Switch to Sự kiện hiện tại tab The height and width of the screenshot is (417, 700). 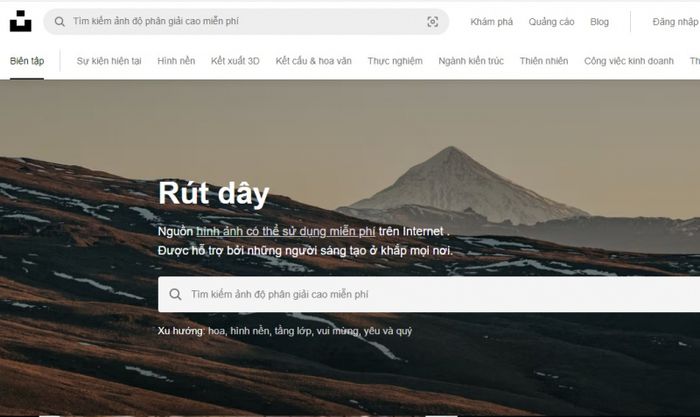click(109, 61)
